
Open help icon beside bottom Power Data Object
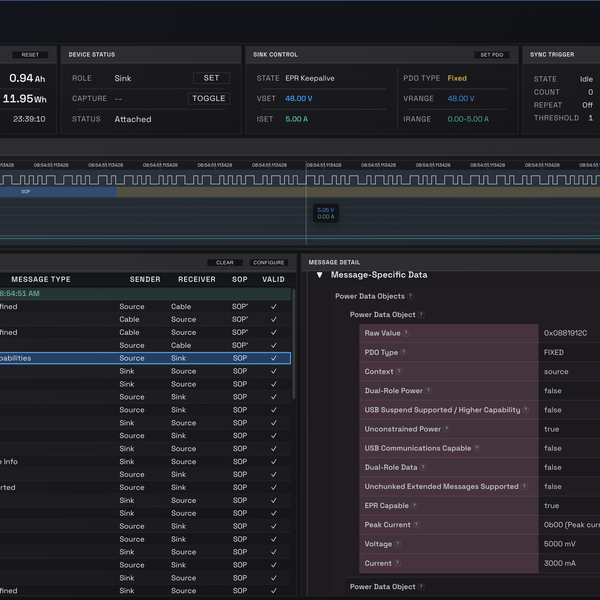pos(421,586)
